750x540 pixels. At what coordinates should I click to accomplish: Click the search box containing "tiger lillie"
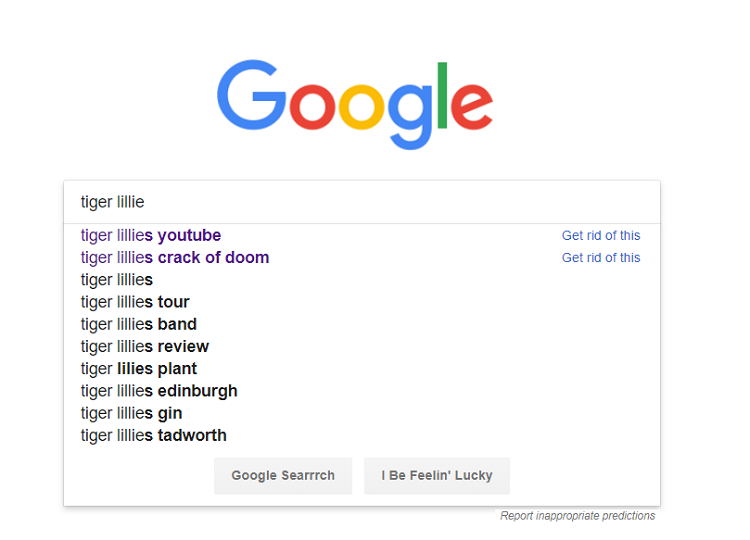360,202
